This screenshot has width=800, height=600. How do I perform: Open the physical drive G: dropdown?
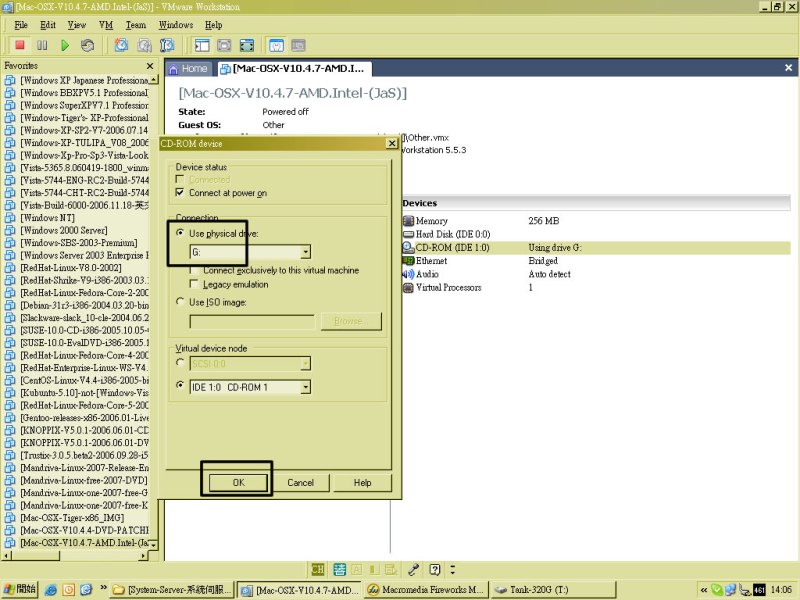point(305,252)
